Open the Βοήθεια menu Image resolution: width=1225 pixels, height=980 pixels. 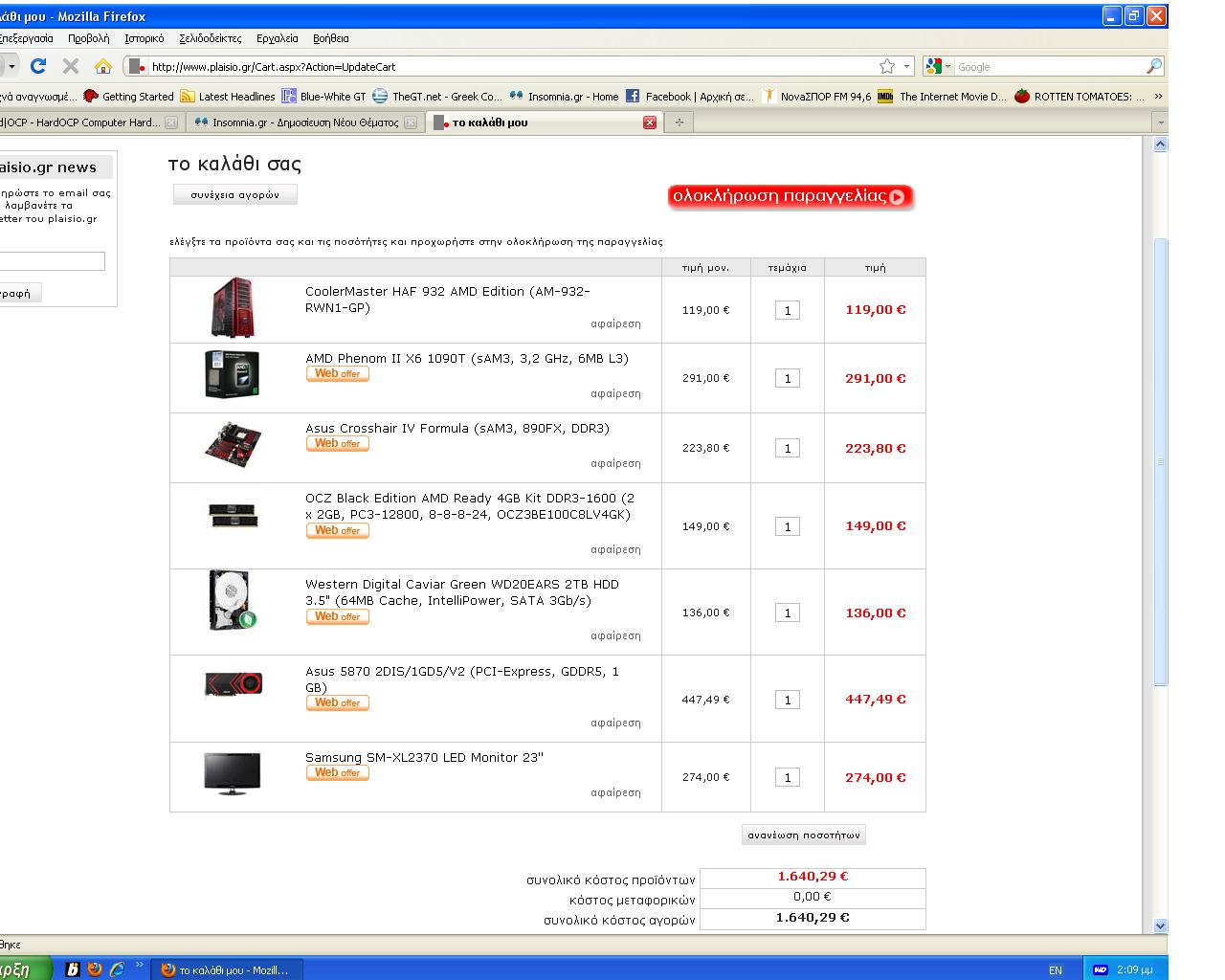[x=331, y=38]
